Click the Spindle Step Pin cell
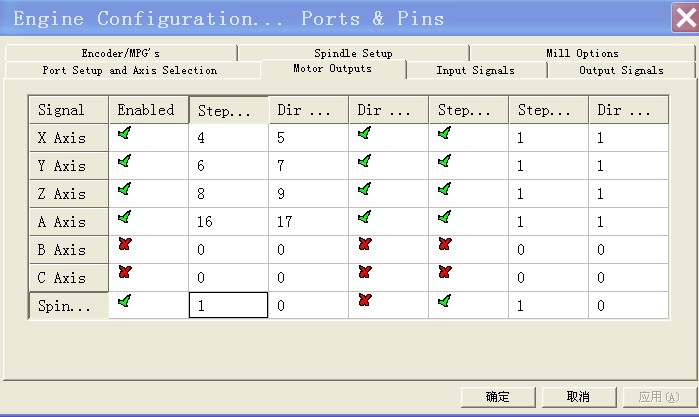The height and width of the screenshot is (417, 699). click(x=228, y=306)
